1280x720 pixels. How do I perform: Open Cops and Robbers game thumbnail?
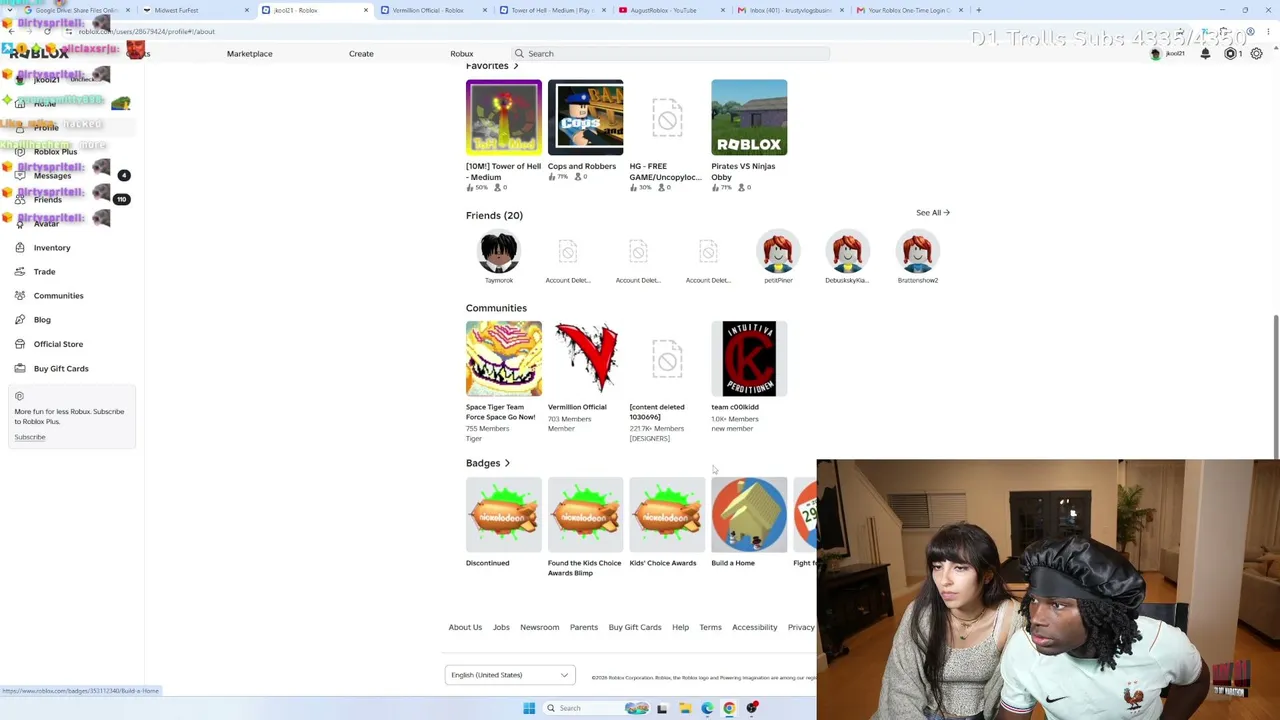[x=586, y=118]
